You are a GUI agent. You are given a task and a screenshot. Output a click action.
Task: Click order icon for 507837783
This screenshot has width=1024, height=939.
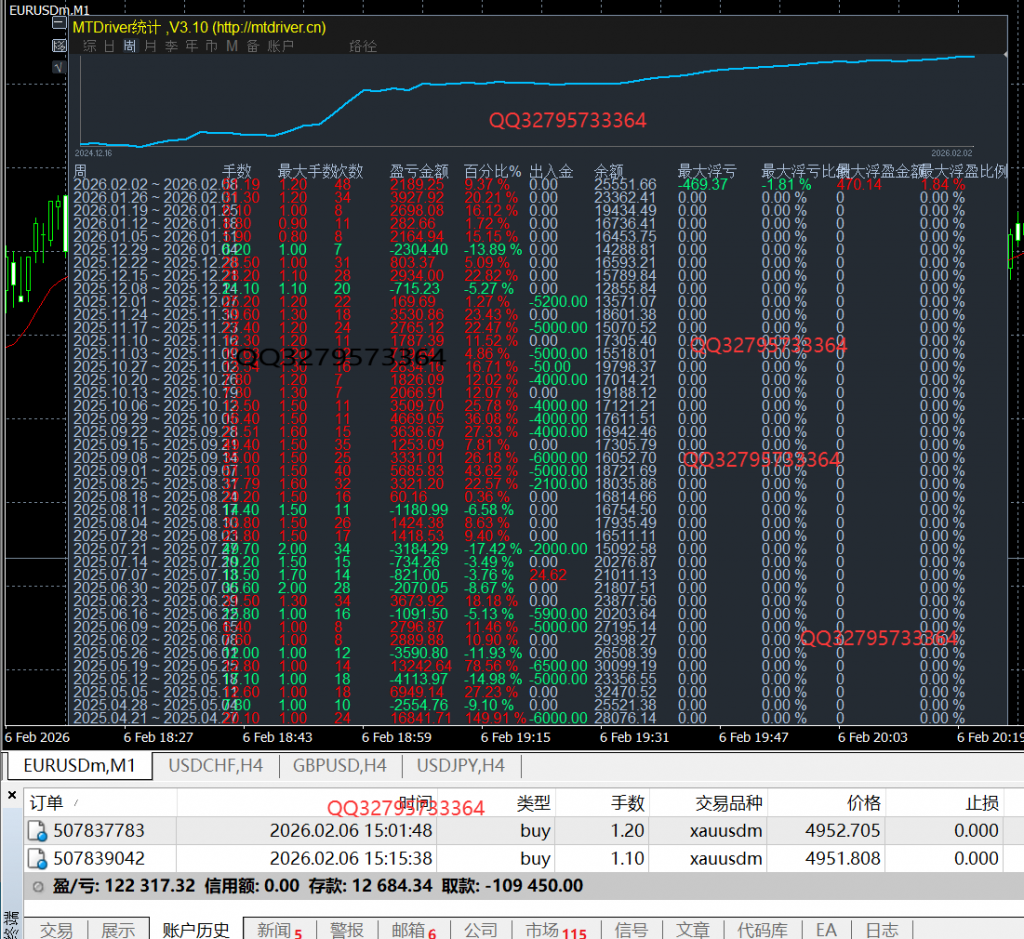pos(37,831)
